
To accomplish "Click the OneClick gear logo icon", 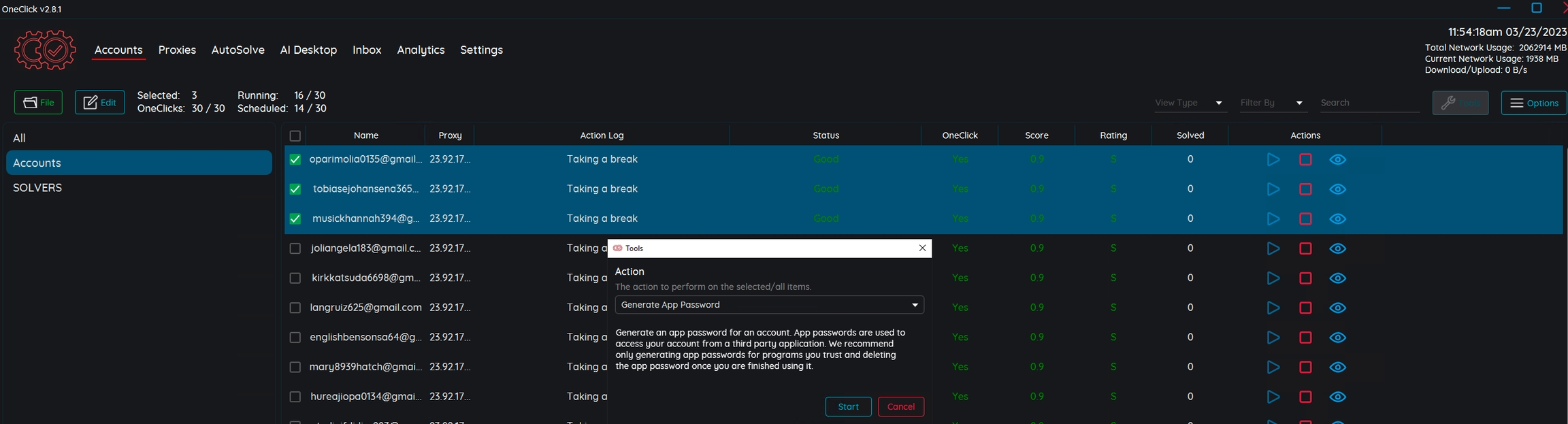I will tap(45, 50).
